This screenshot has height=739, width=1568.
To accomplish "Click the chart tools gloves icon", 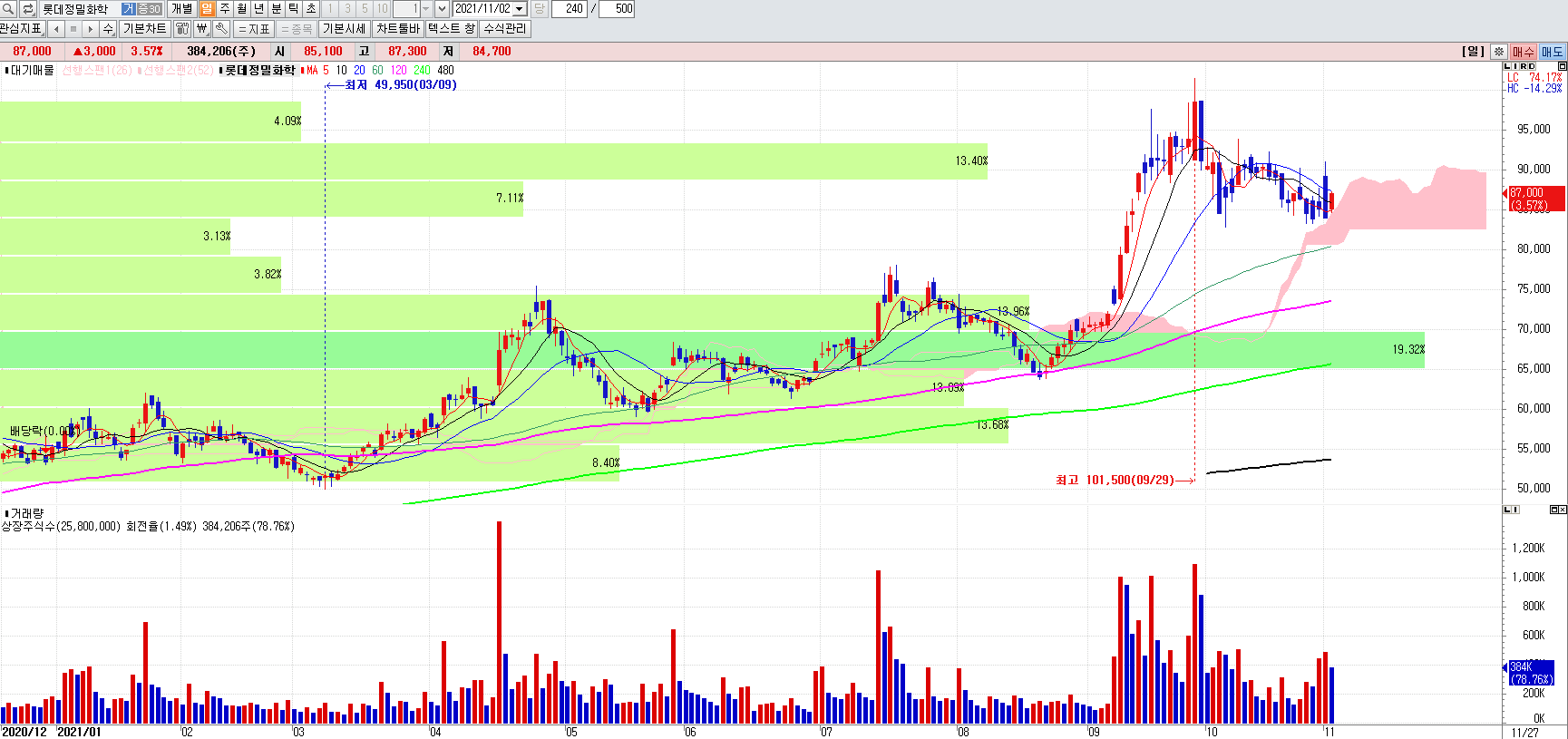I will pyautogui.click(x=182, y=29).
